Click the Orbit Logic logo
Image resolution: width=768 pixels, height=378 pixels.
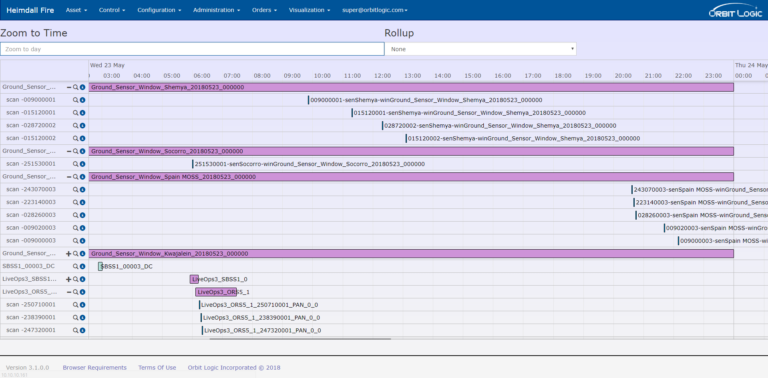tap(735, 11)
